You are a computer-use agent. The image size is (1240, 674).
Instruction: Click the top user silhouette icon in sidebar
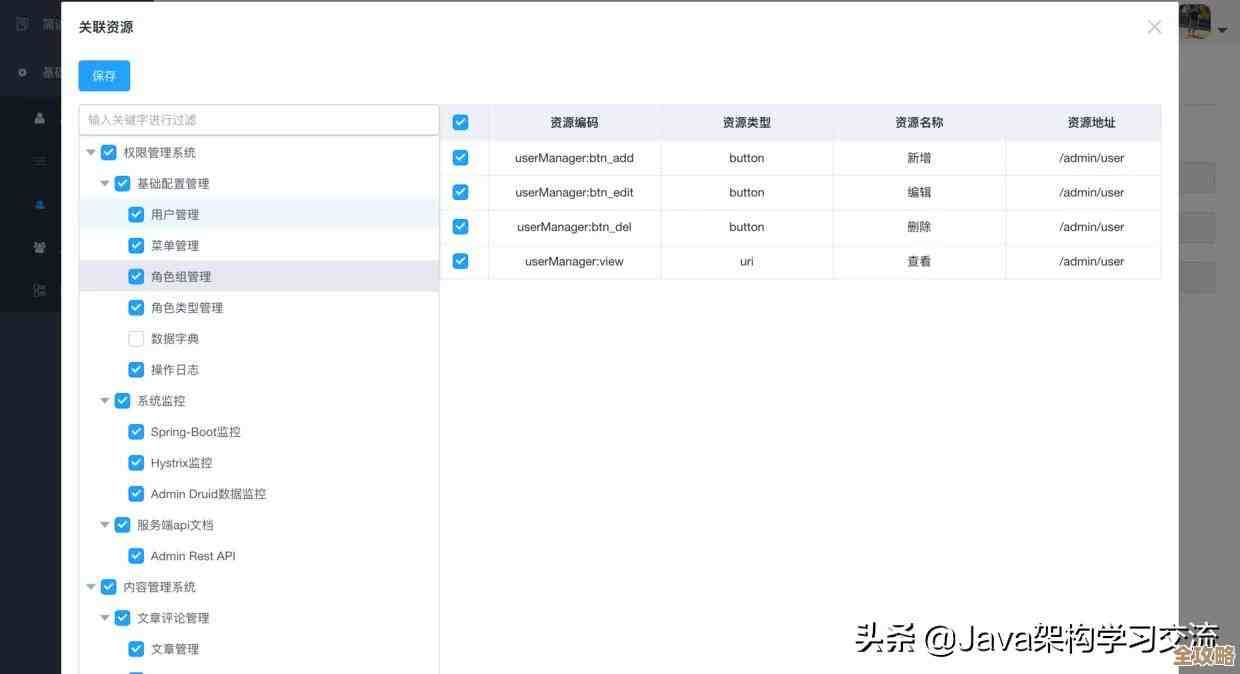click(38, 118)
